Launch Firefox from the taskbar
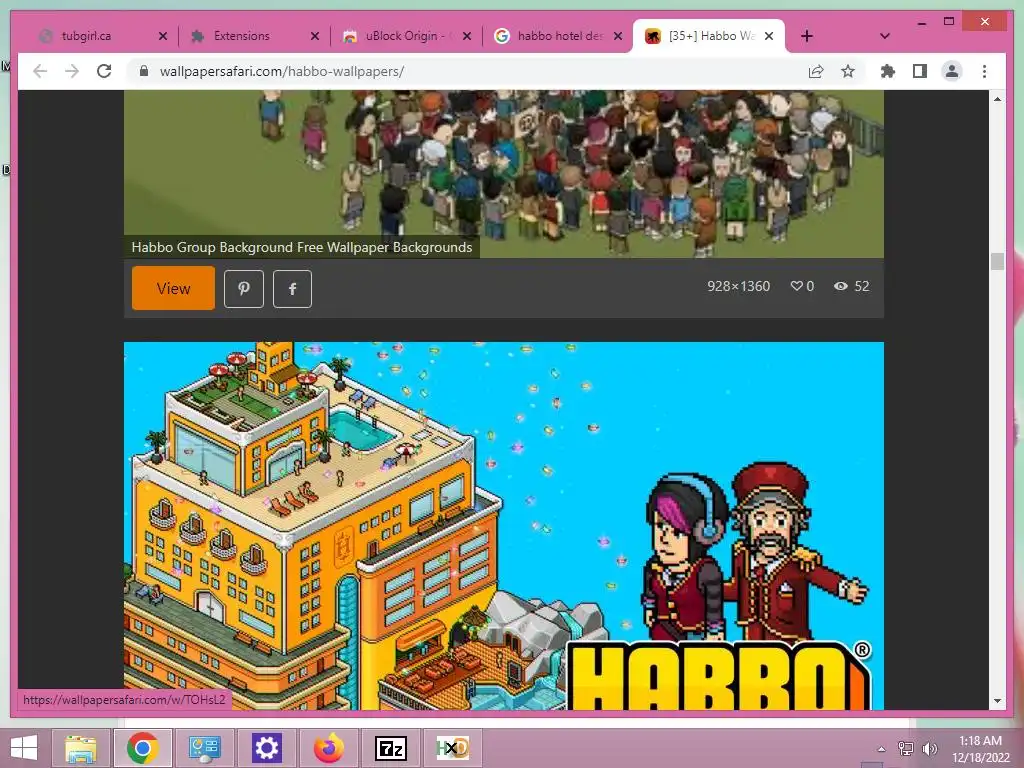This screenshot has height=768, width=1024. pyautogui.click(x=328, y=748)
